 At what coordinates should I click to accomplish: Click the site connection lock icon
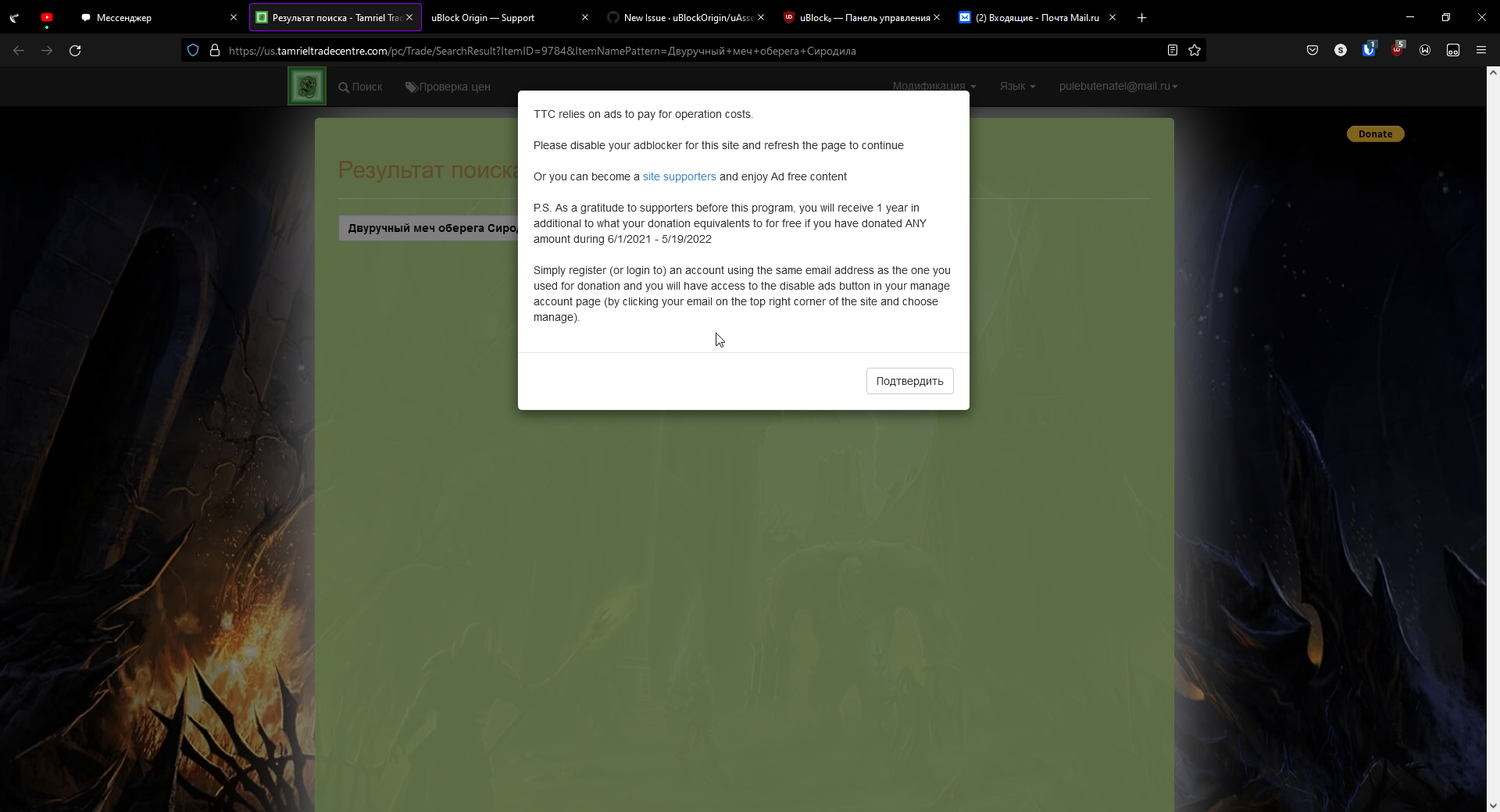tap(214, 50)
